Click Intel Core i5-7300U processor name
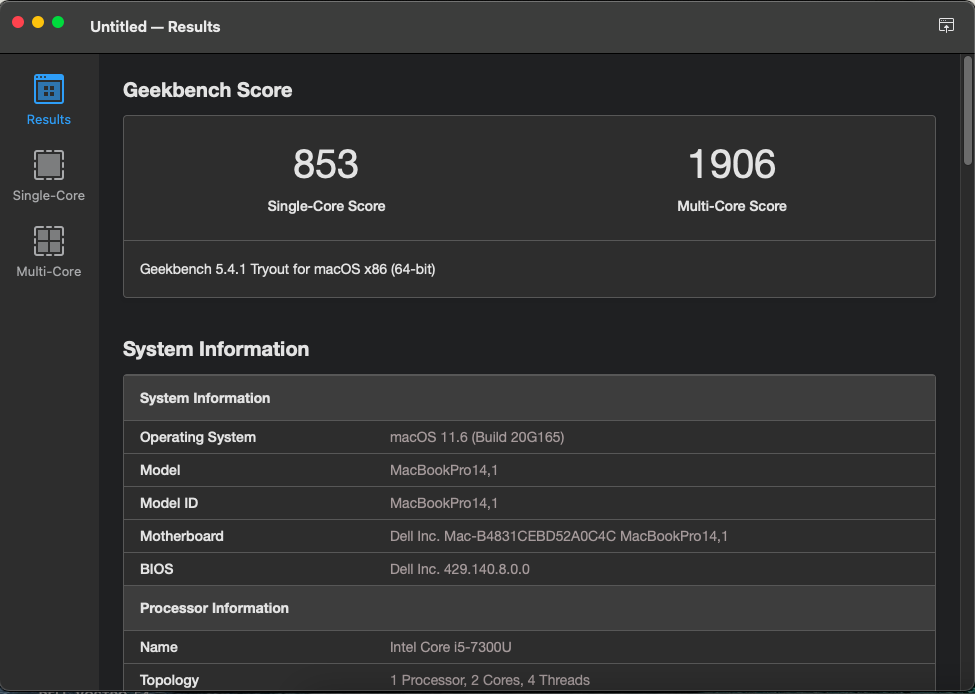 click(450, 647)
